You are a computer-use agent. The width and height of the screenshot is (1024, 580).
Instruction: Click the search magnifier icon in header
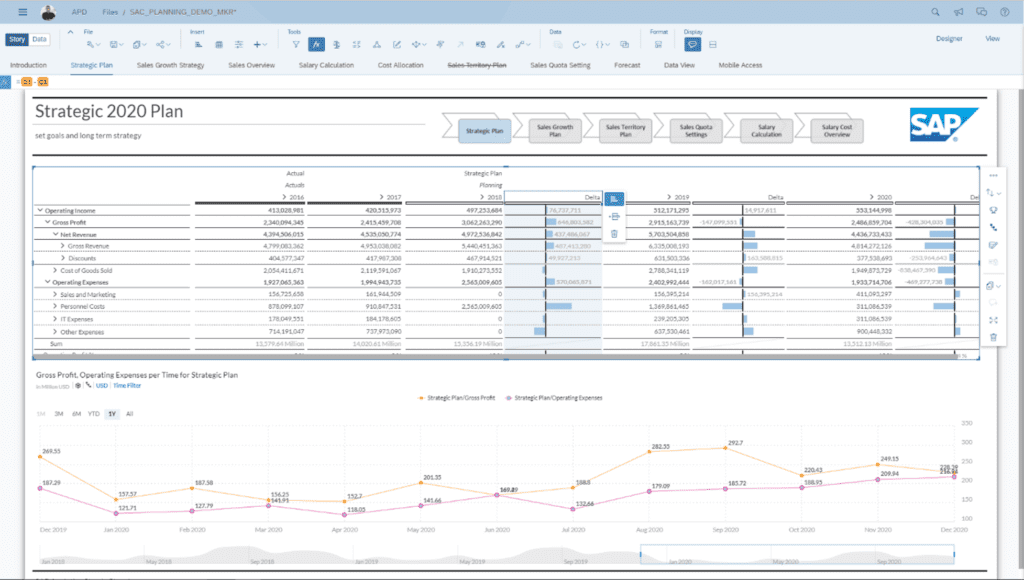(x=935, y=12)
